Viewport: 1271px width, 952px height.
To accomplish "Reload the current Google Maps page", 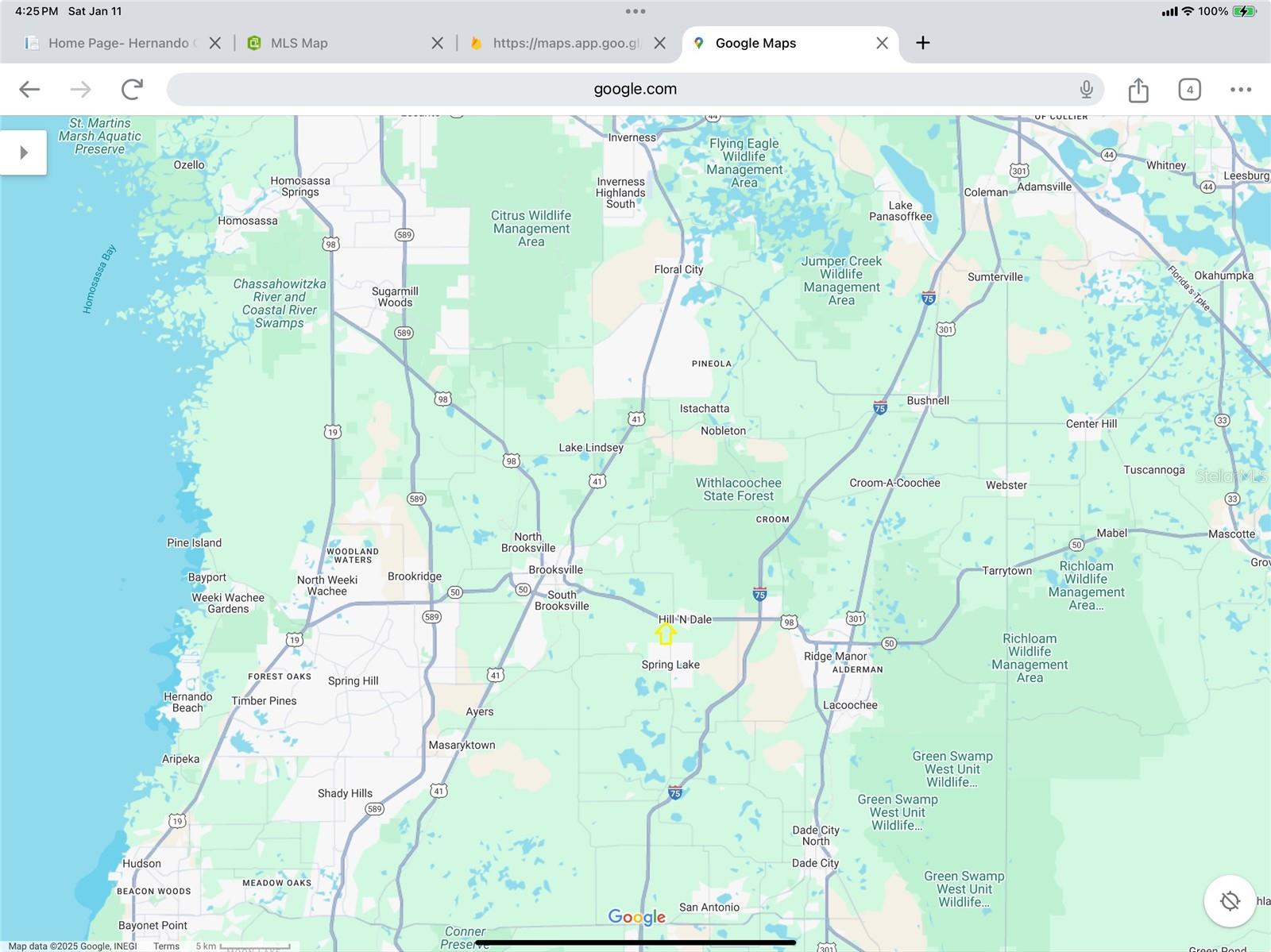I will click(132, 89).
